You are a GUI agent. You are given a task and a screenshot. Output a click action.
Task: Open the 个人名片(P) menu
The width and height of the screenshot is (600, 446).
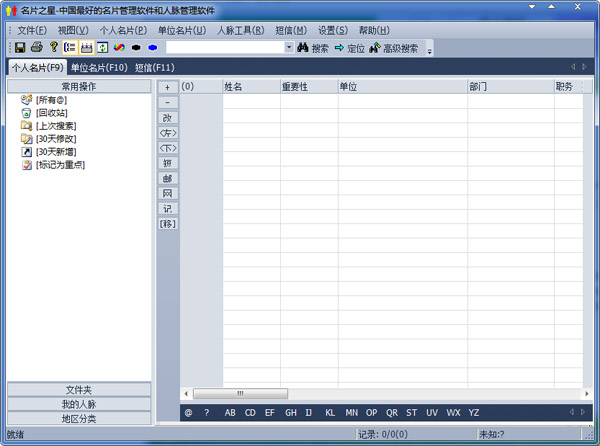pos(123,30)
